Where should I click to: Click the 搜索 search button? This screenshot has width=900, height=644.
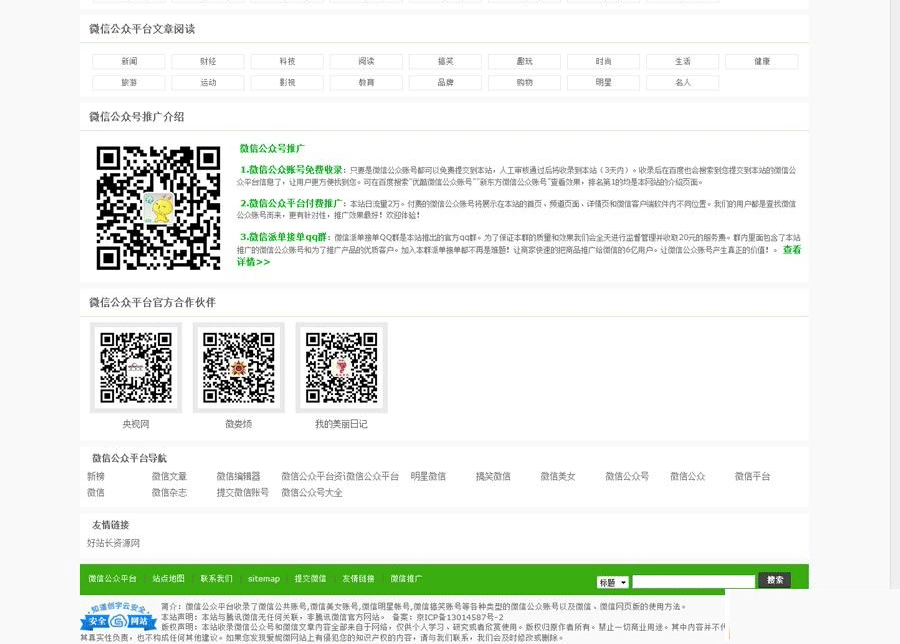pos(774,580)
